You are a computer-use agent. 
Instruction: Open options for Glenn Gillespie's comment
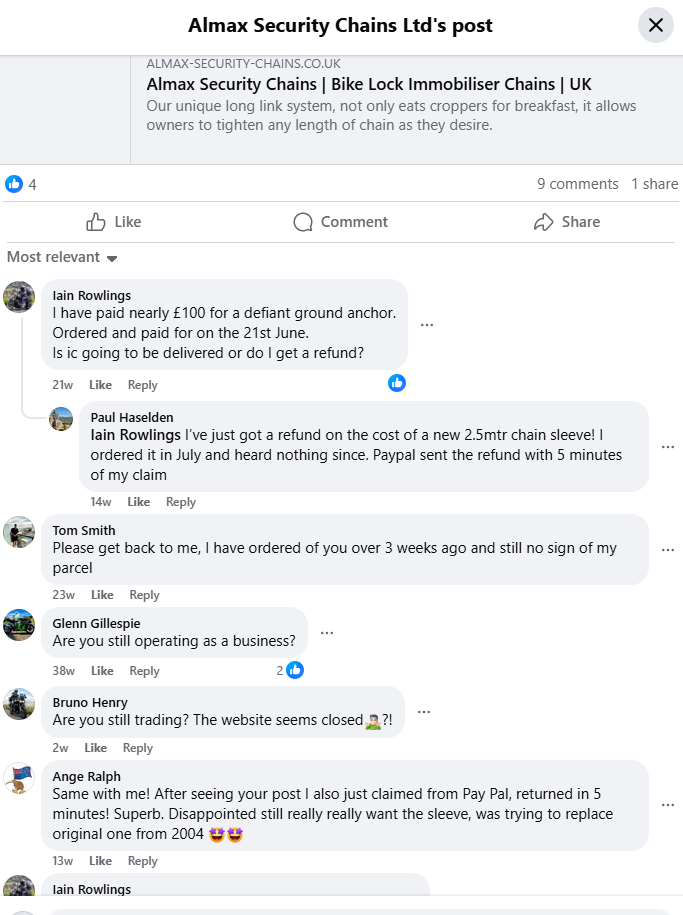coord(327,633)
